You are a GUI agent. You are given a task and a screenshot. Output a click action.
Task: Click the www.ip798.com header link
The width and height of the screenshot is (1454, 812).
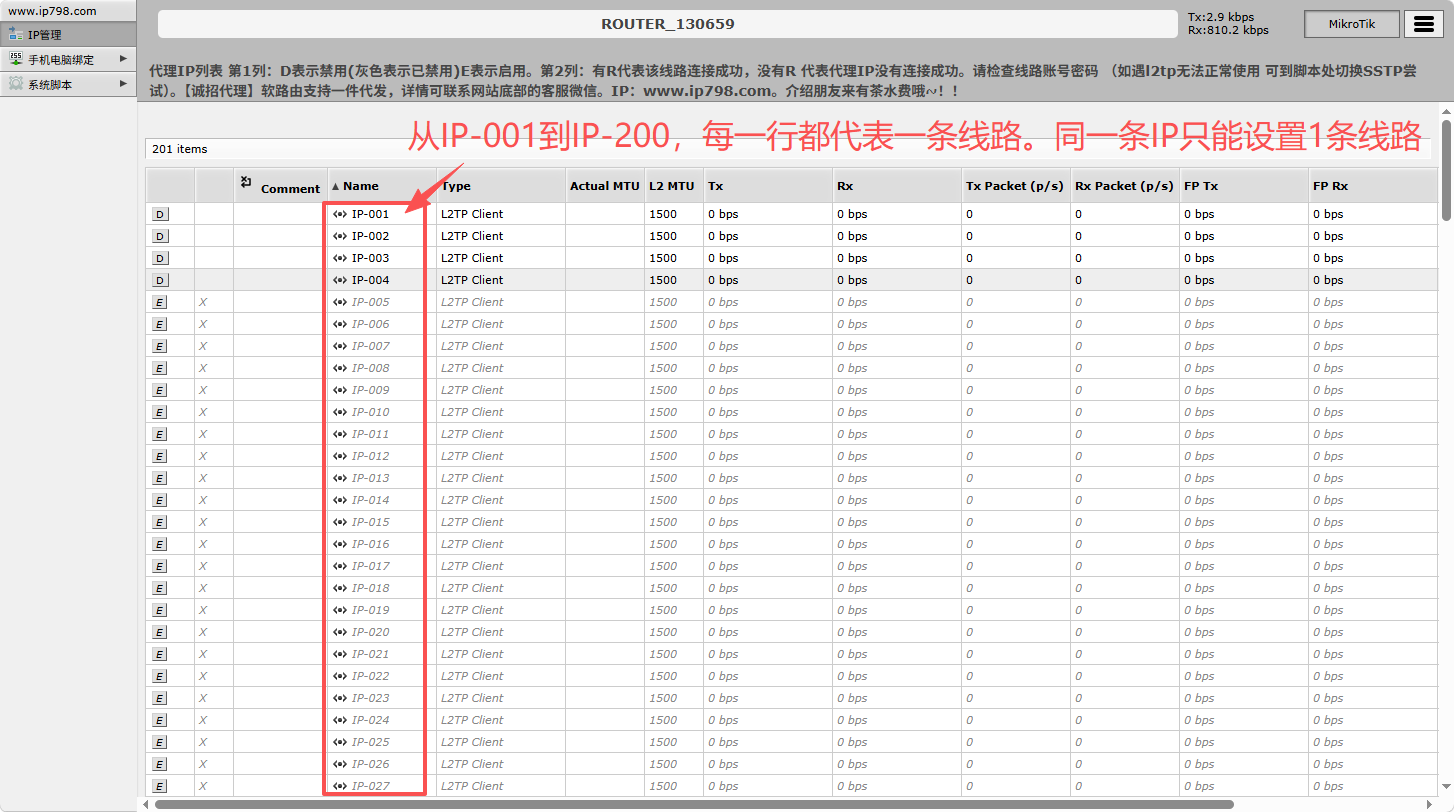tap(52, 11)
